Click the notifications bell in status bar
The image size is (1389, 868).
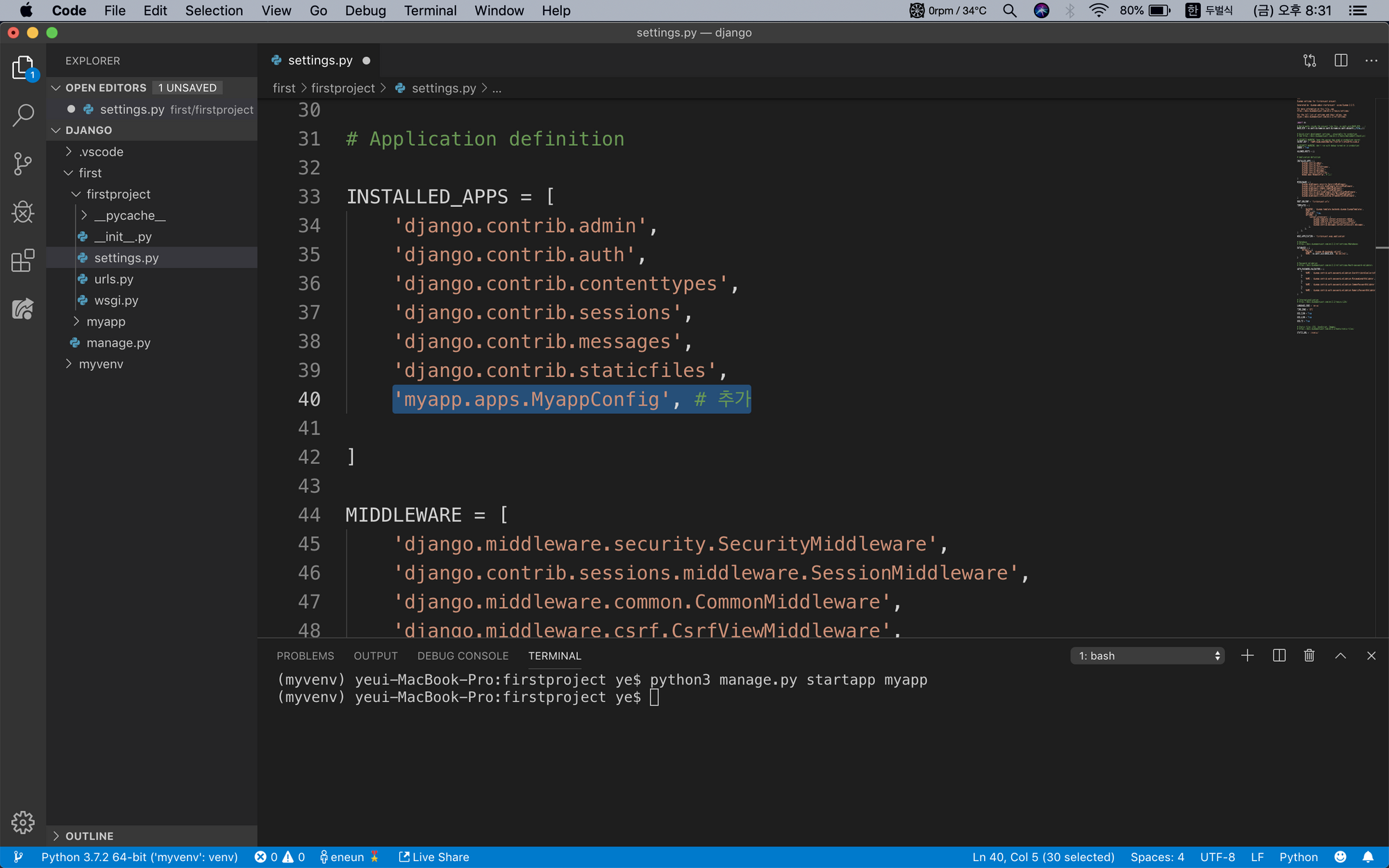click(x=1367, y=857)
